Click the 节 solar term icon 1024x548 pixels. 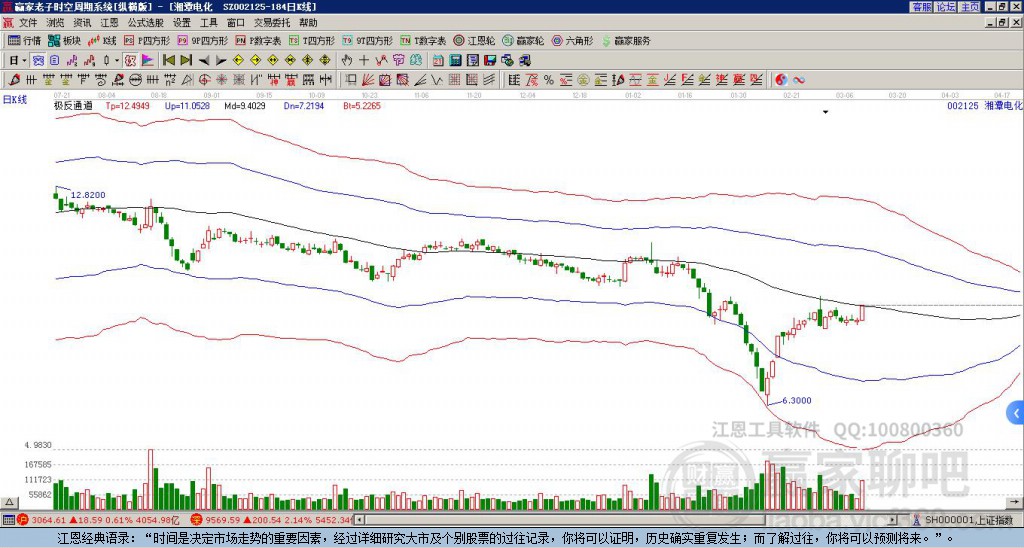tap(398, 61)
